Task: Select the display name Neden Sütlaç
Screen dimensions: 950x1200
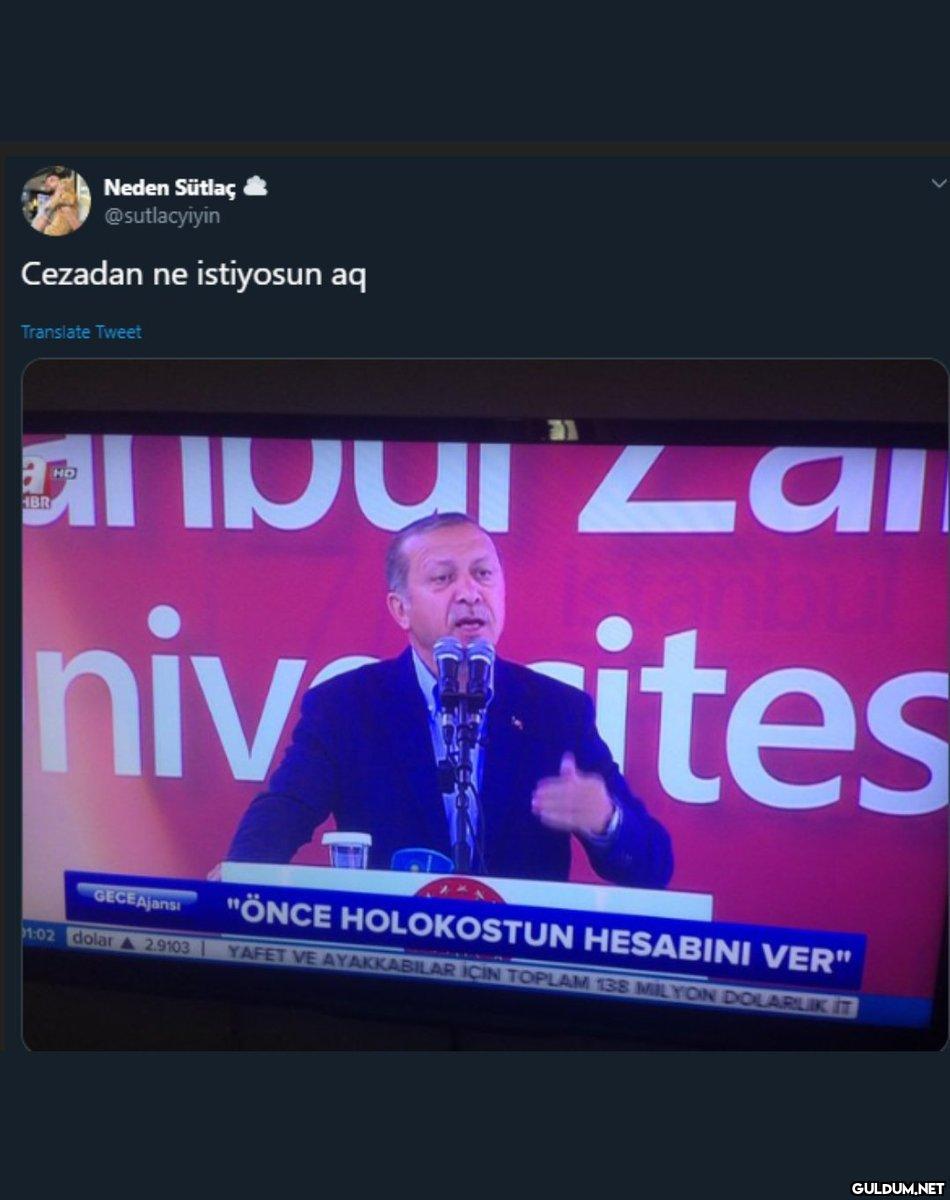Action: click(170, 187)
